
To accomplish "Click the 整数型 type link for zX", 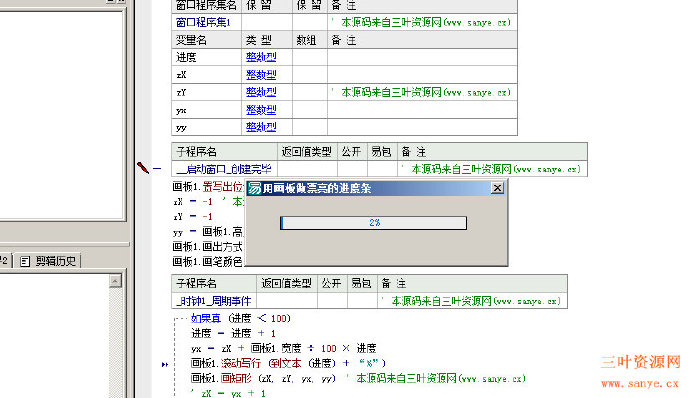I will click(261, 75).
